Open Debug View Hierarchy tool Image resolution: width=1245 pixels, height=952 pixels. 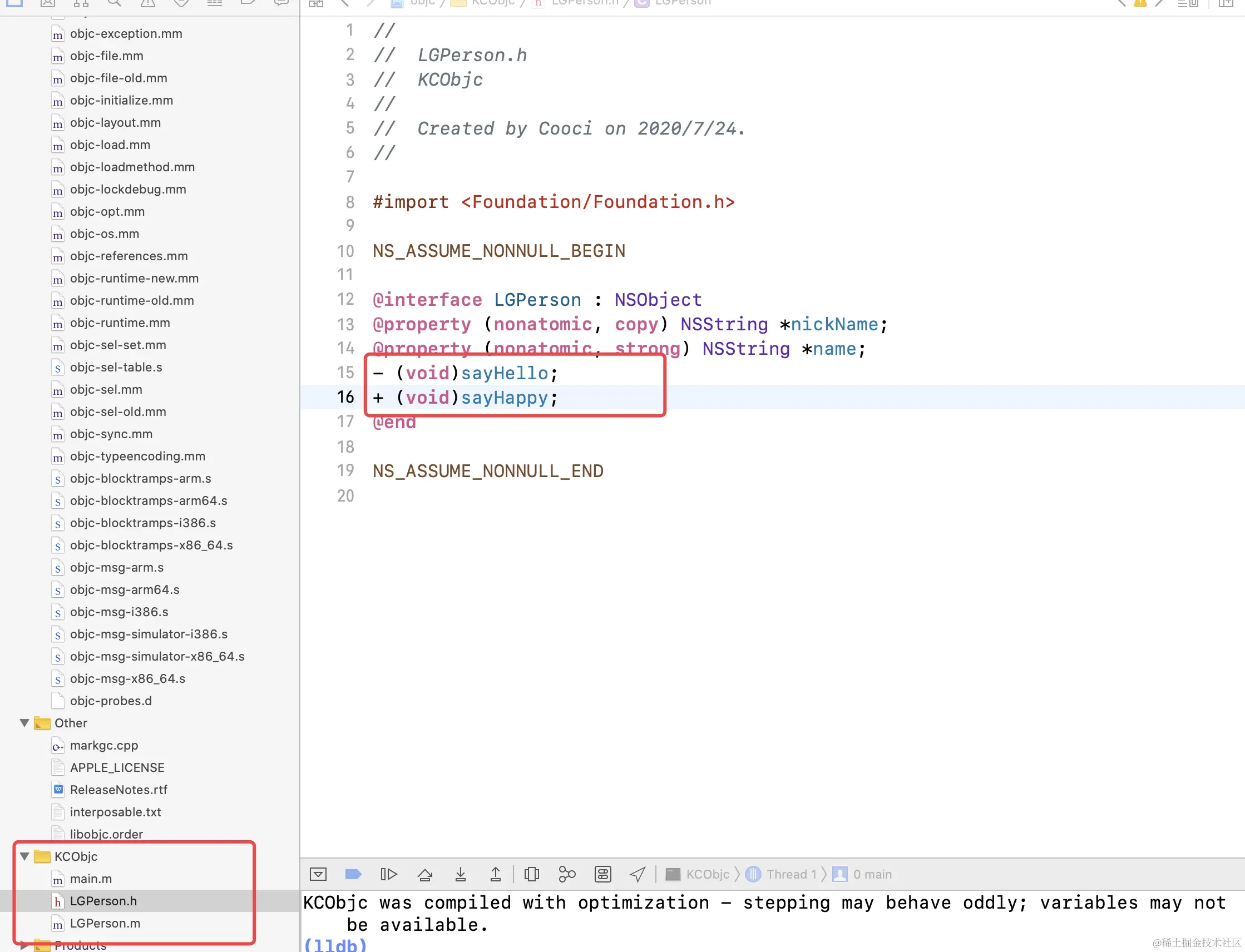pyautogui.click(x=532, y=874)
